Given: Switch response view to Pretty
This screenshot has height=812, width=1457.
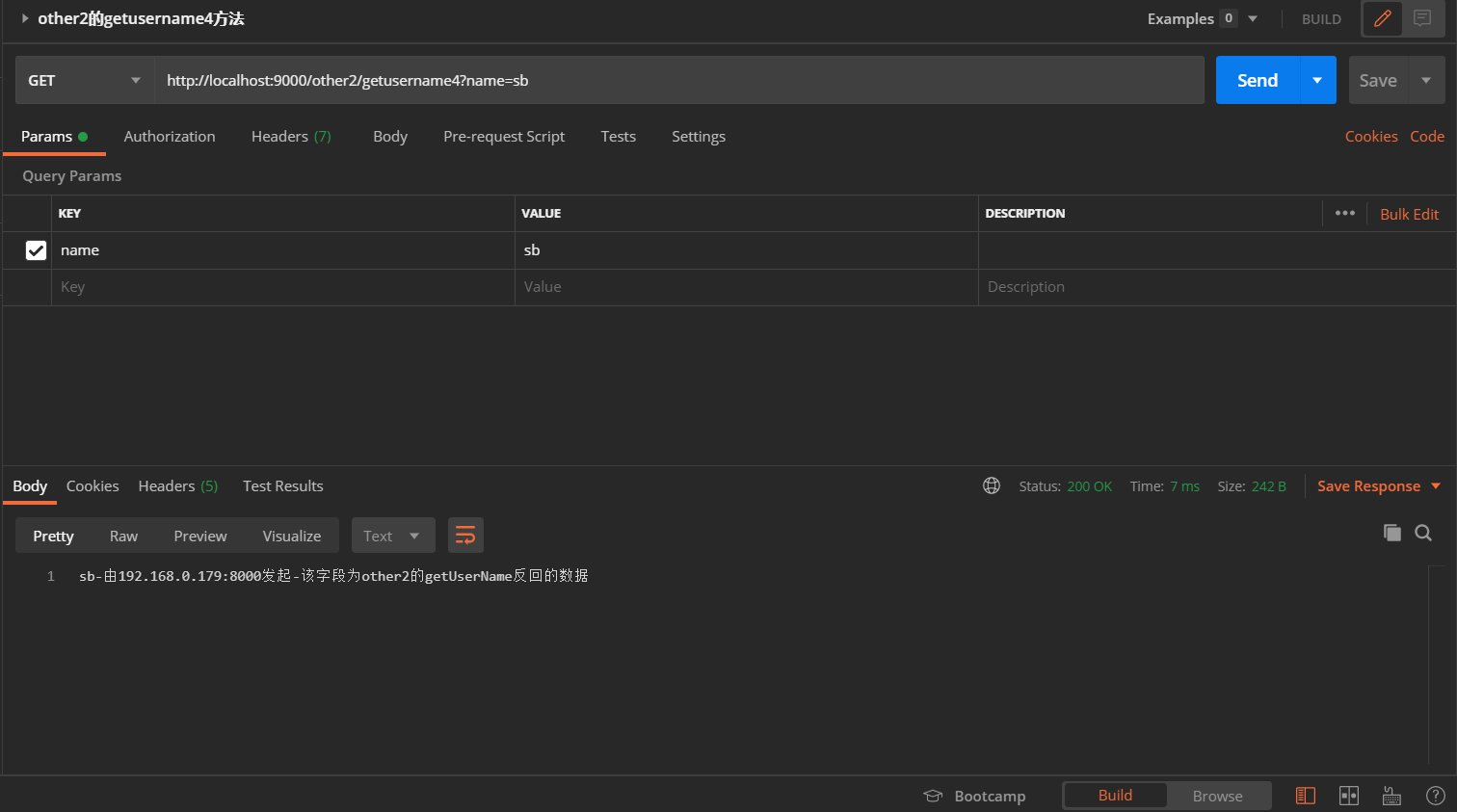Looking at the screenshot, I should 53,536.
